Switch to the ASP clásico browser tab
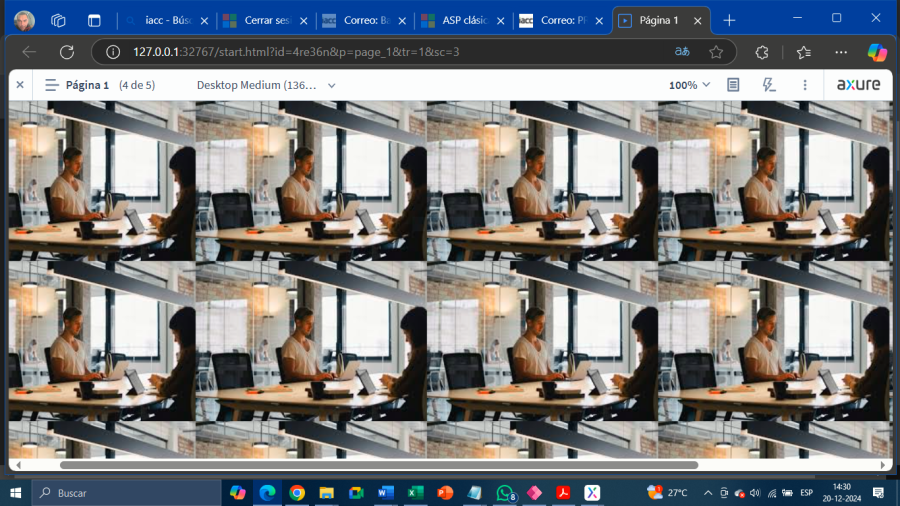Image resolution: width=900 pixels, height=506 pixels. pos(454,20)
